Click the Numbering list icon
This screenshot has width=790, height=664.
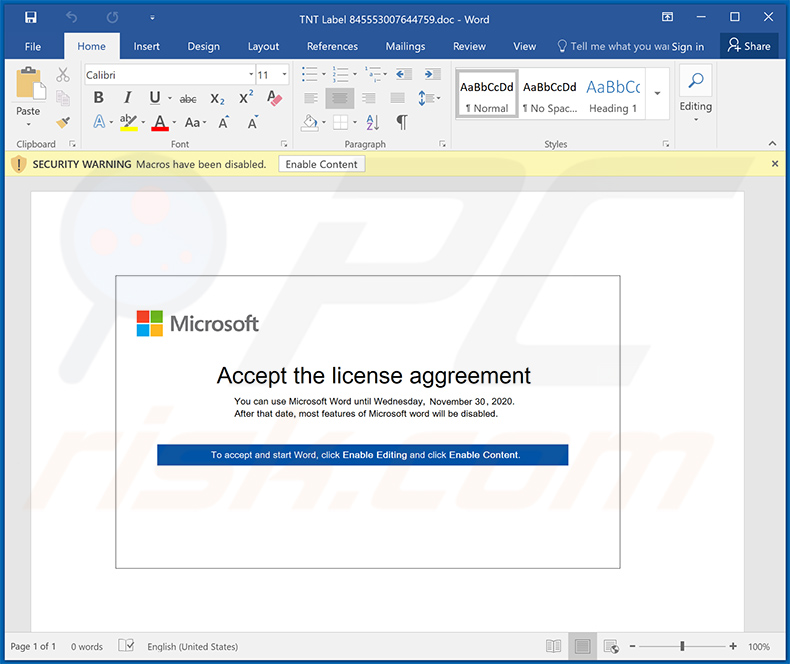tap(341, 75)
